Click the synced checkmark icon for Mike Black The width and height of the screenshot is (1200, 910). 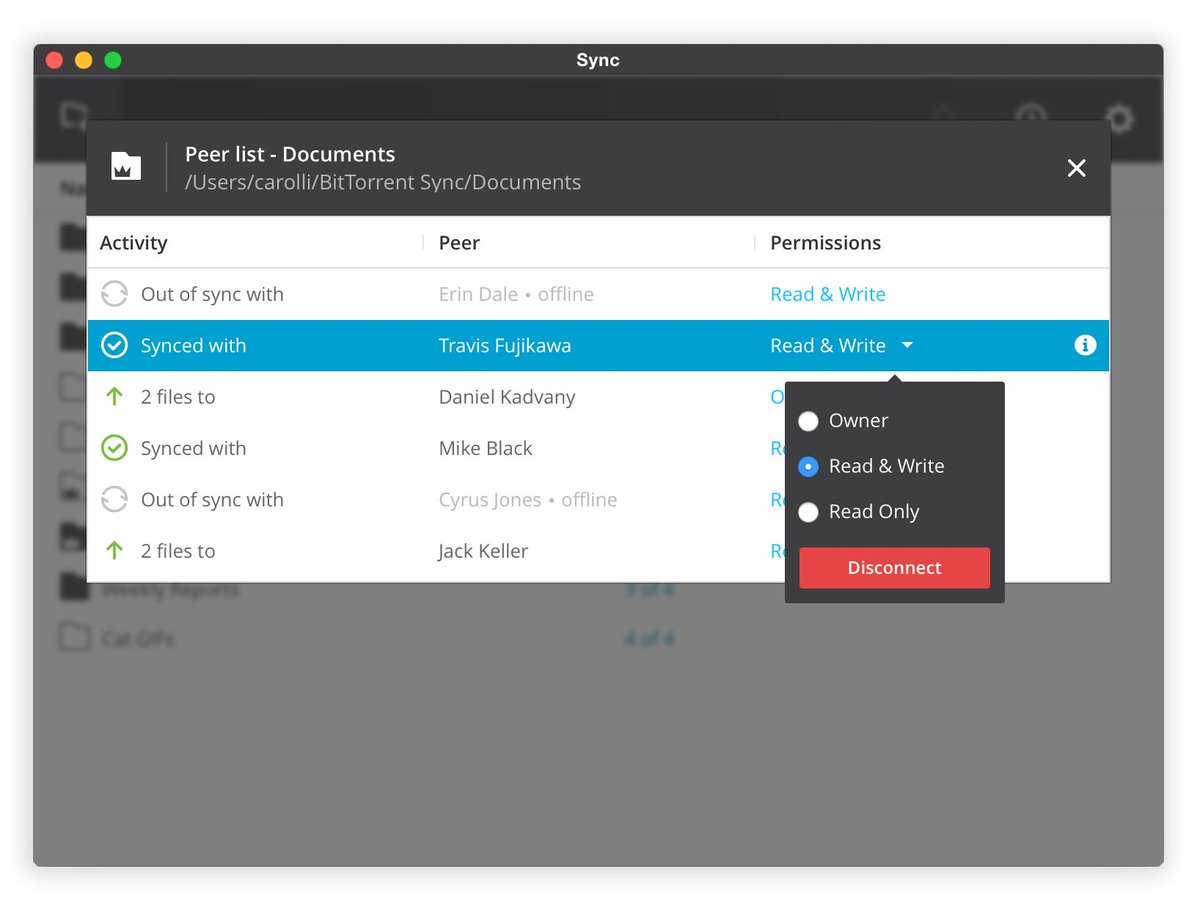(x=114, y=448)
